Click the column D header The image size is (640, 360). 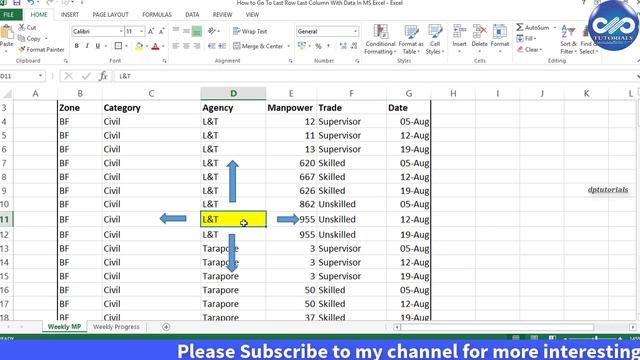pos(233,93)
